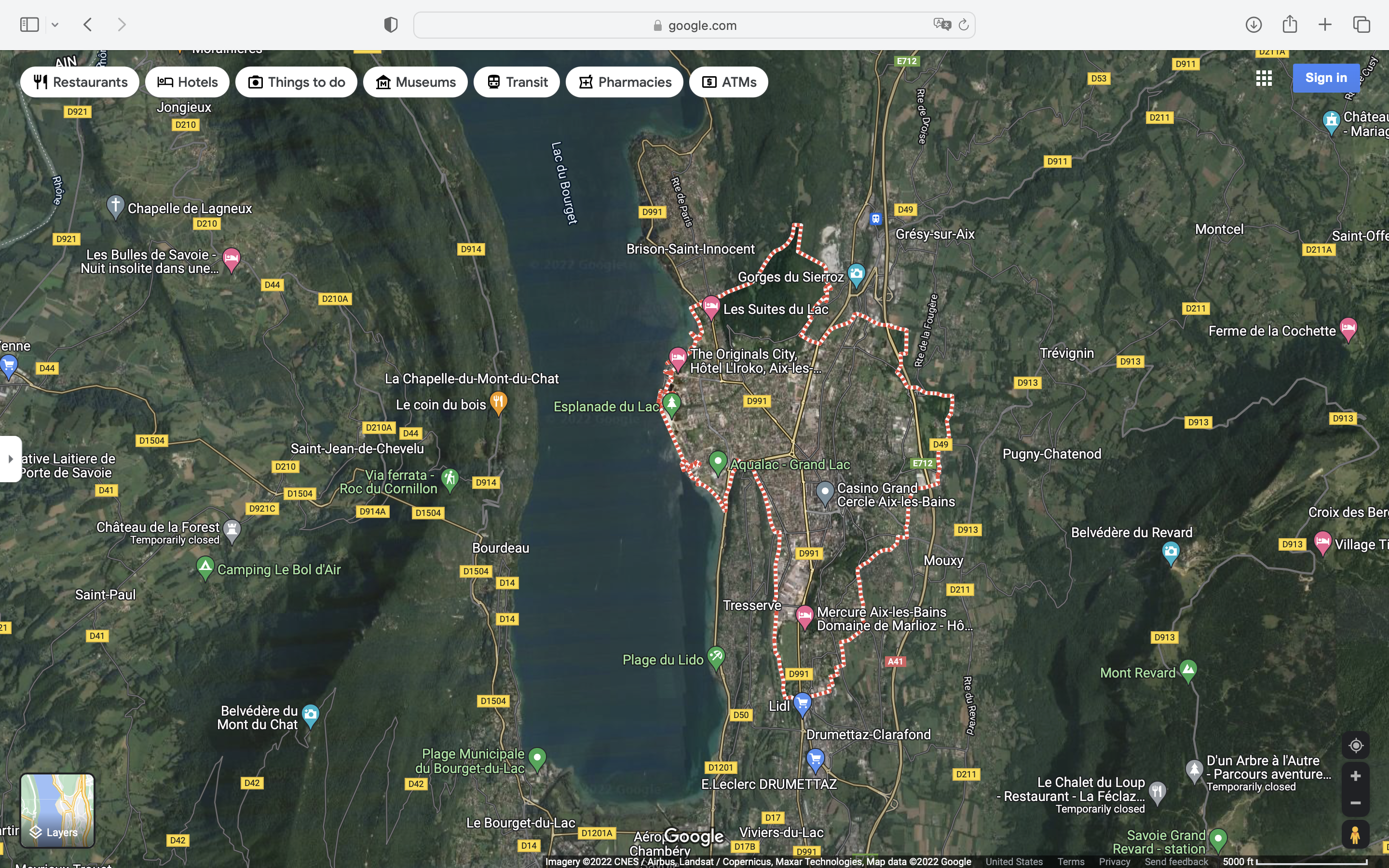1389x868 pixels.
Task: Click the Sign in button
Action: [1325, 78]
